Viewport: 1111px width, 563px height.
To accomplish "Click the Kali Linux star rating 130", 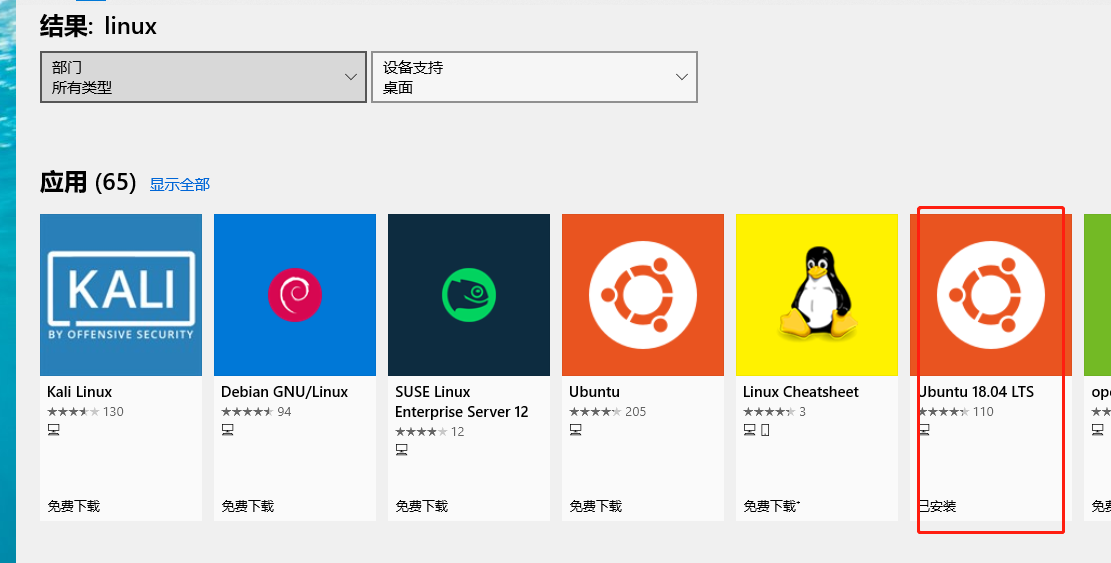I will coord(85,411).
